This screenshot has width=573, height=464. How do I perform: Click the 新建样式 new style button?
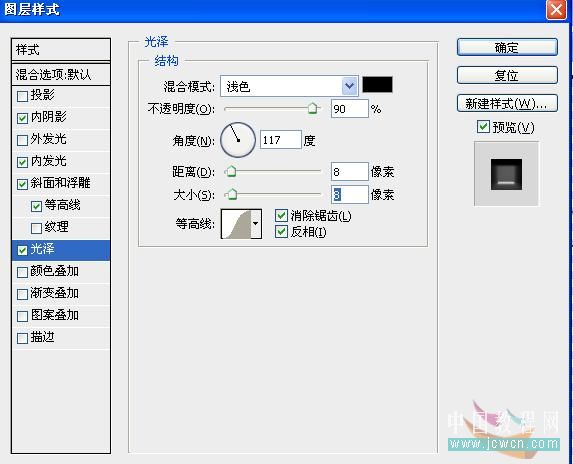507,103
